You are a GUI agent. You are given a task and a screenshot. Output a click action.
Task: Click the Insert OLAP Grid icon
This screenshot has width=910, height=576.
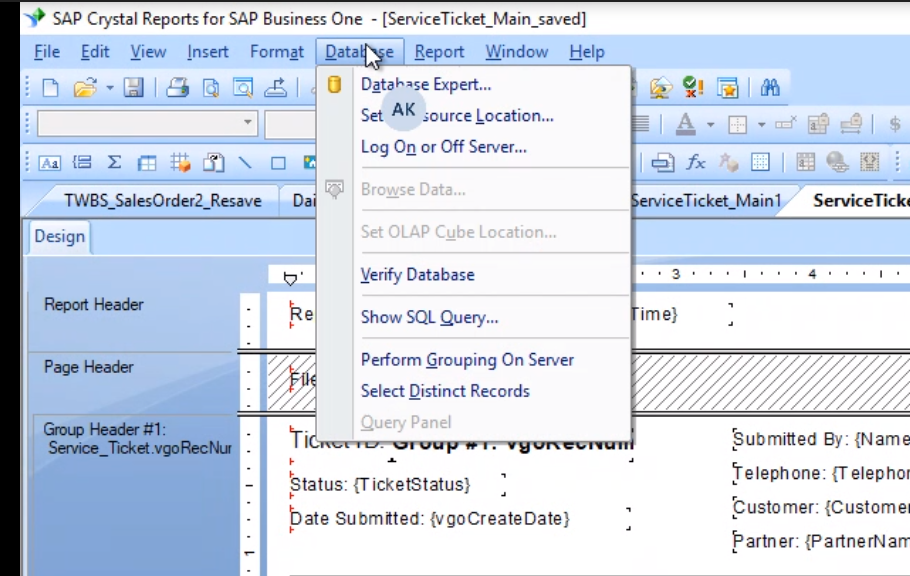(x=180, y=163)
